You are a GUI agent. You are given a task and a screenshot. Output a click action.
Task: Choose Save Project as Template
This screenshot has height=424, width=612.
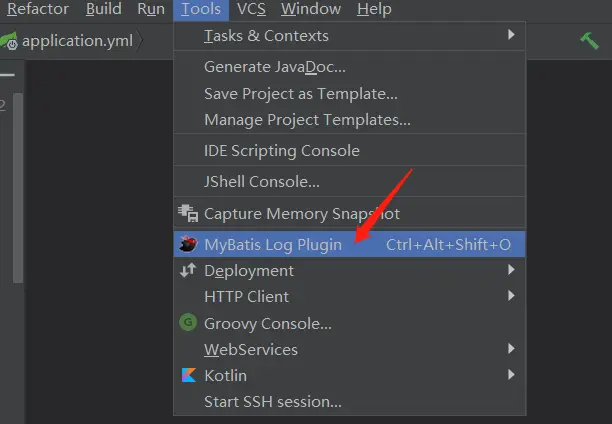[300, 94]
